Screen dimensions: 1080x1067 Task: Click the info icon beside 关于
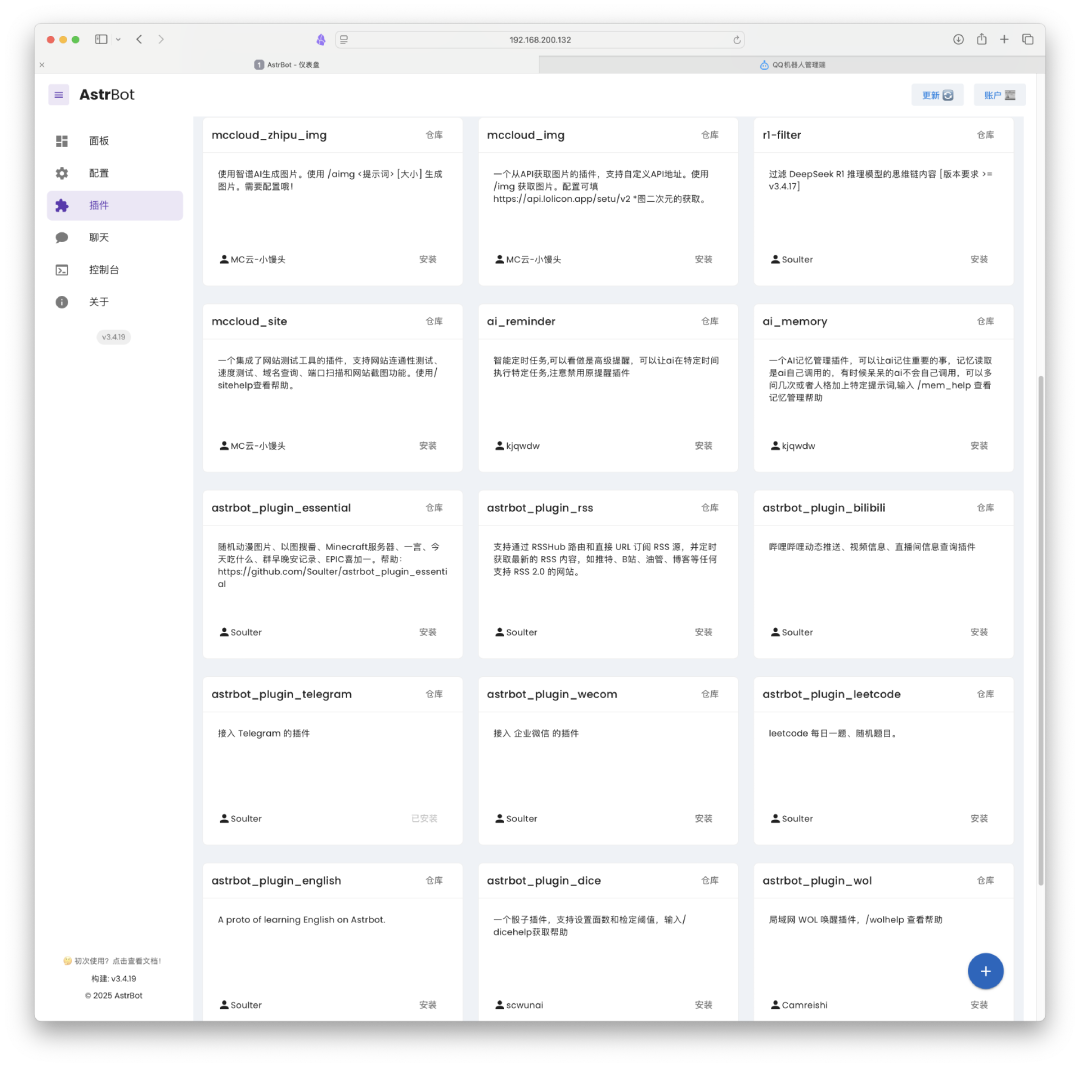click(x=62, y=302)
